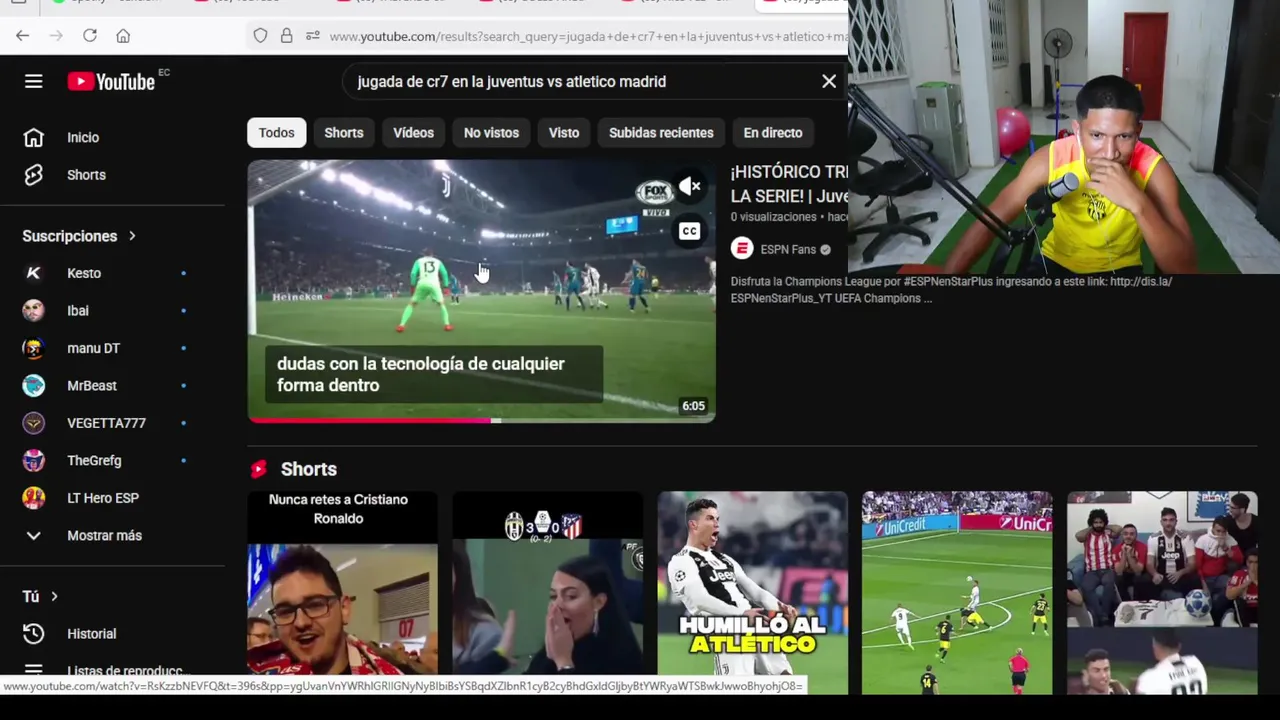Viewport: 1280px width, 720px height.
Task: Click the Kesto channel avatar icon
Action: point(33,273)
